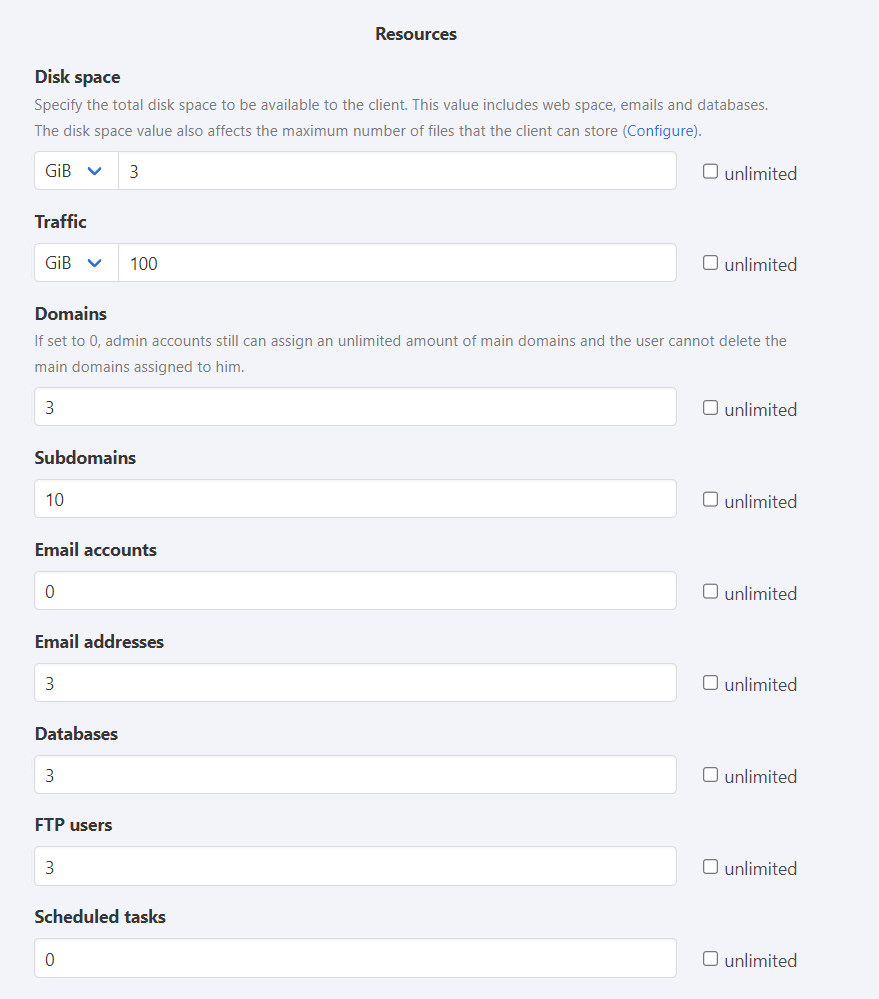This screenshot has height=999, width=879.
Task: Enable unlimited Disk space checkbox
Action: [x=710, y=172]
